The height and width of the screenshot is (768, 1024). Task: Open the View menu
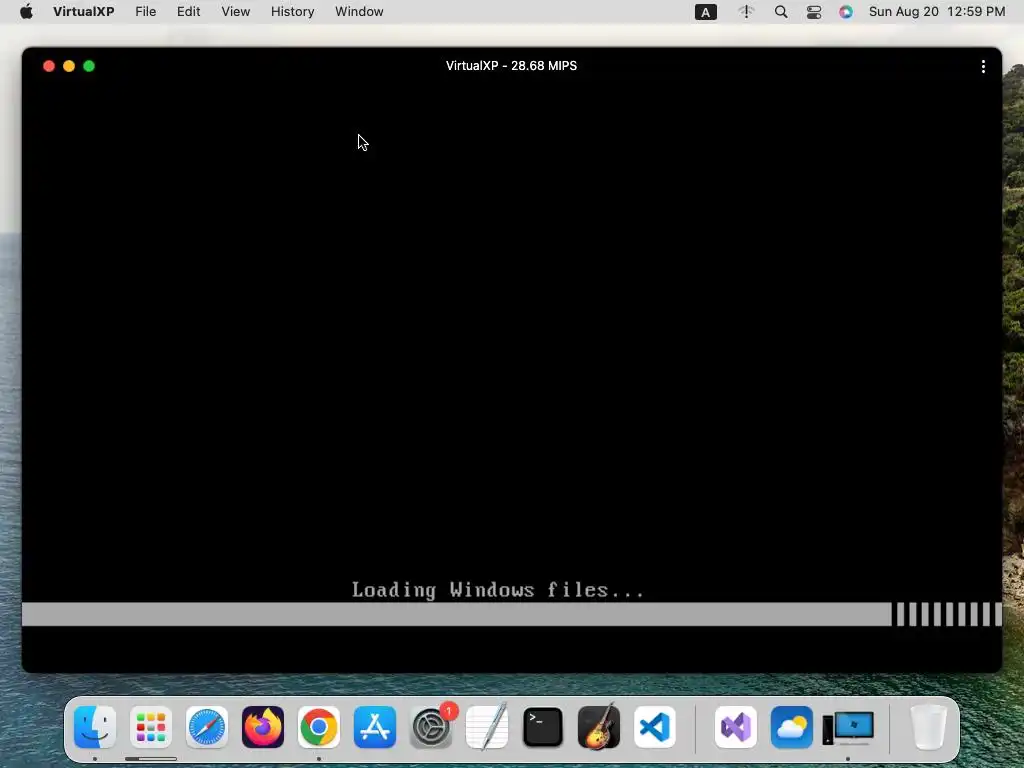[235, 12]
